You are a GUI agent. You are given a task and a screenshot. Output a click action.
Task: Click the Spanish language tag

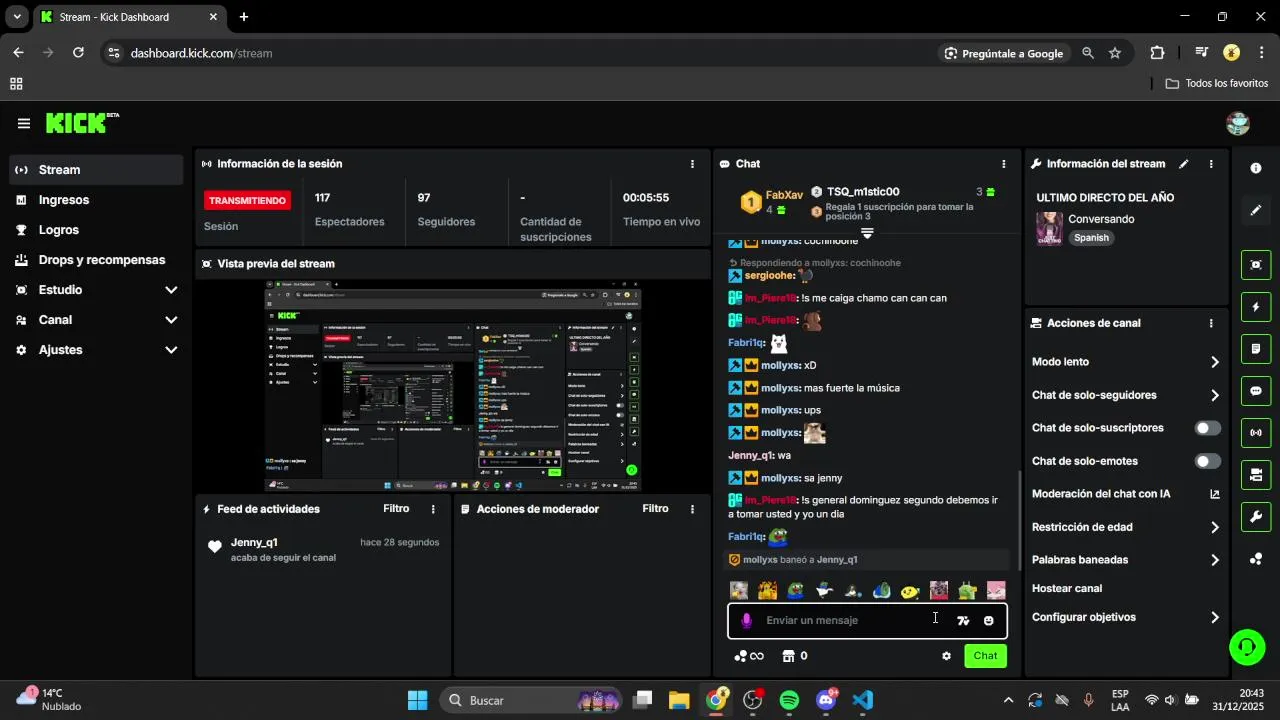(1091, 238)
